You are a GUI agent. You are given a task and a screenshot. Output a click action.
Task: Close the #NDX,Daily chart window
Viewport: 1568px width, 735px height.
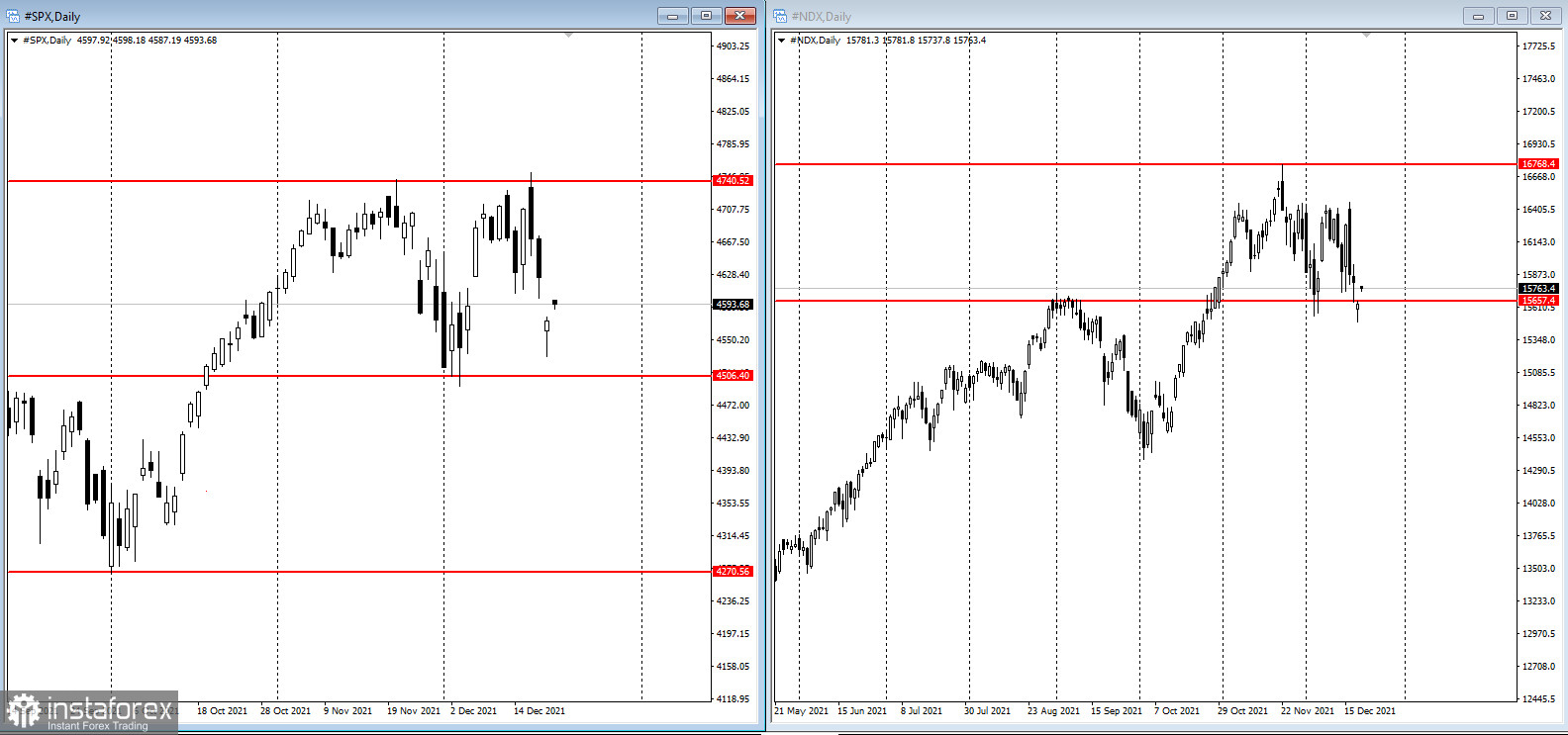1545,16
